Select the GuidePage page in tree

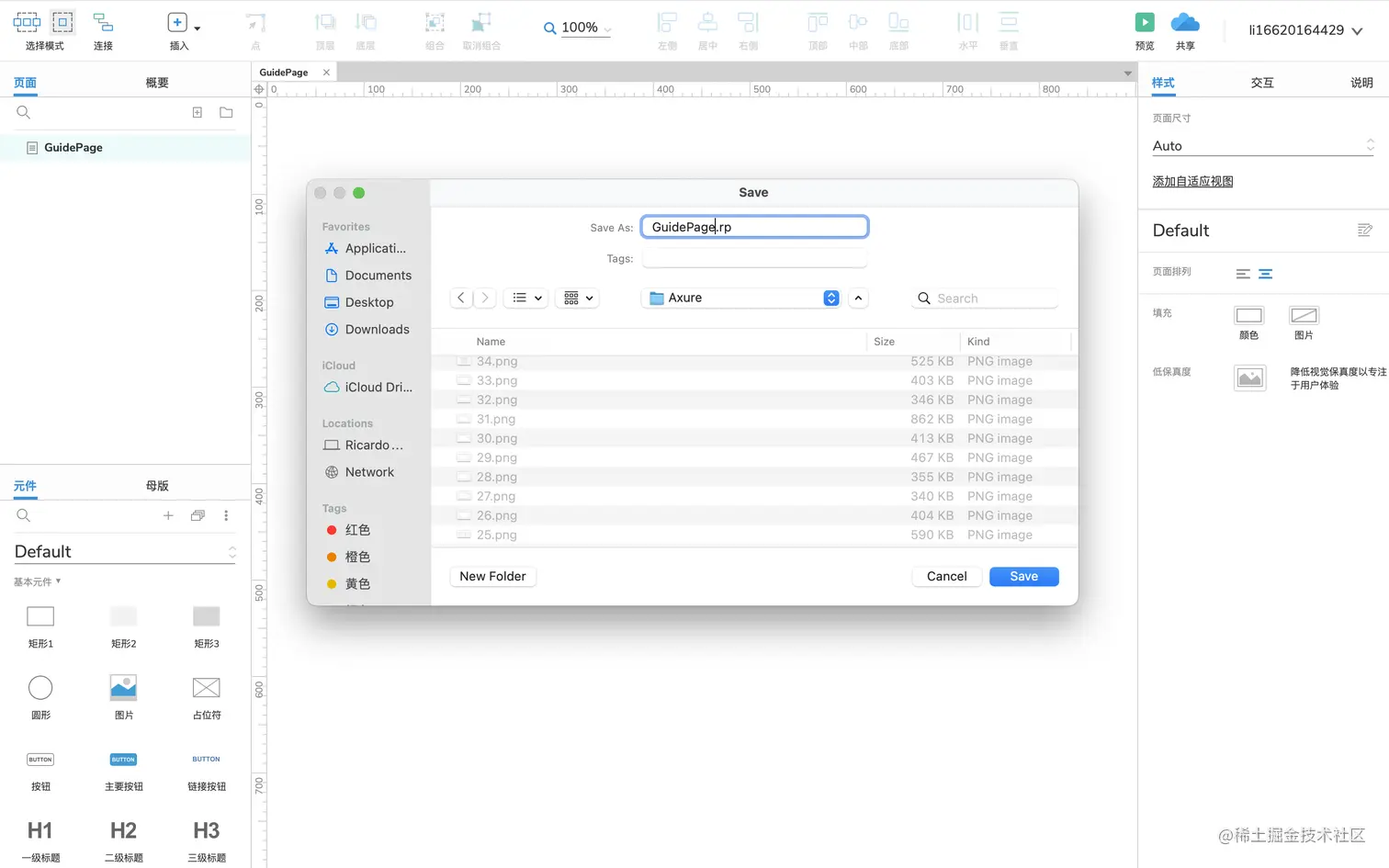coord(125,147)
